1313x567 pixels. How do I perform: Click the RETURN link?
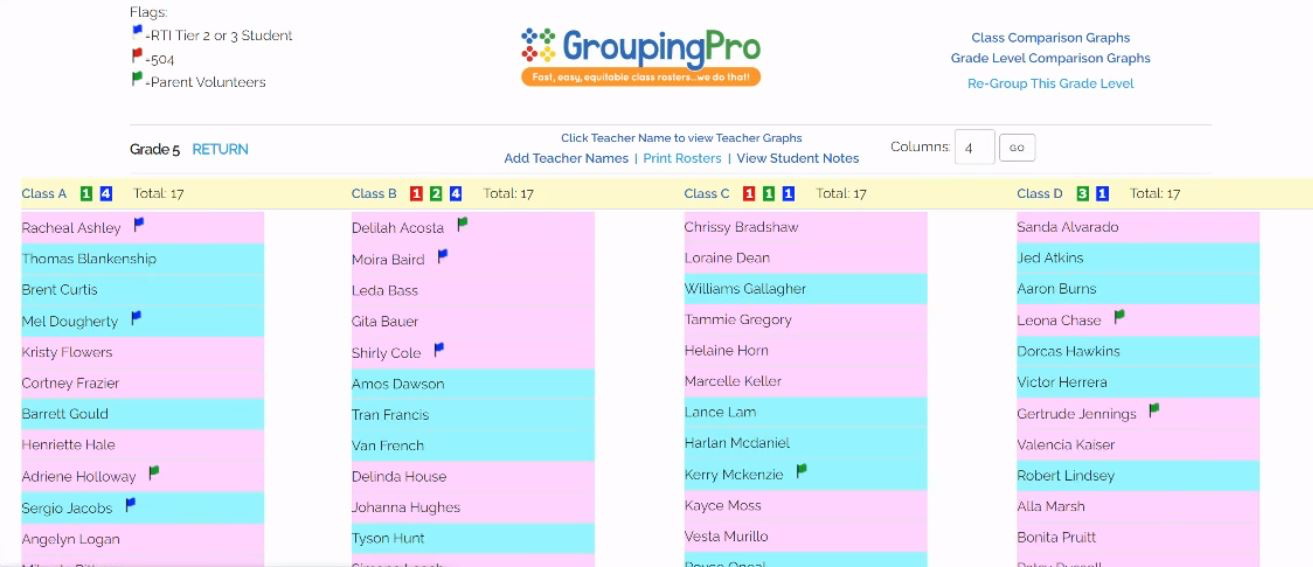click(220, 149)
